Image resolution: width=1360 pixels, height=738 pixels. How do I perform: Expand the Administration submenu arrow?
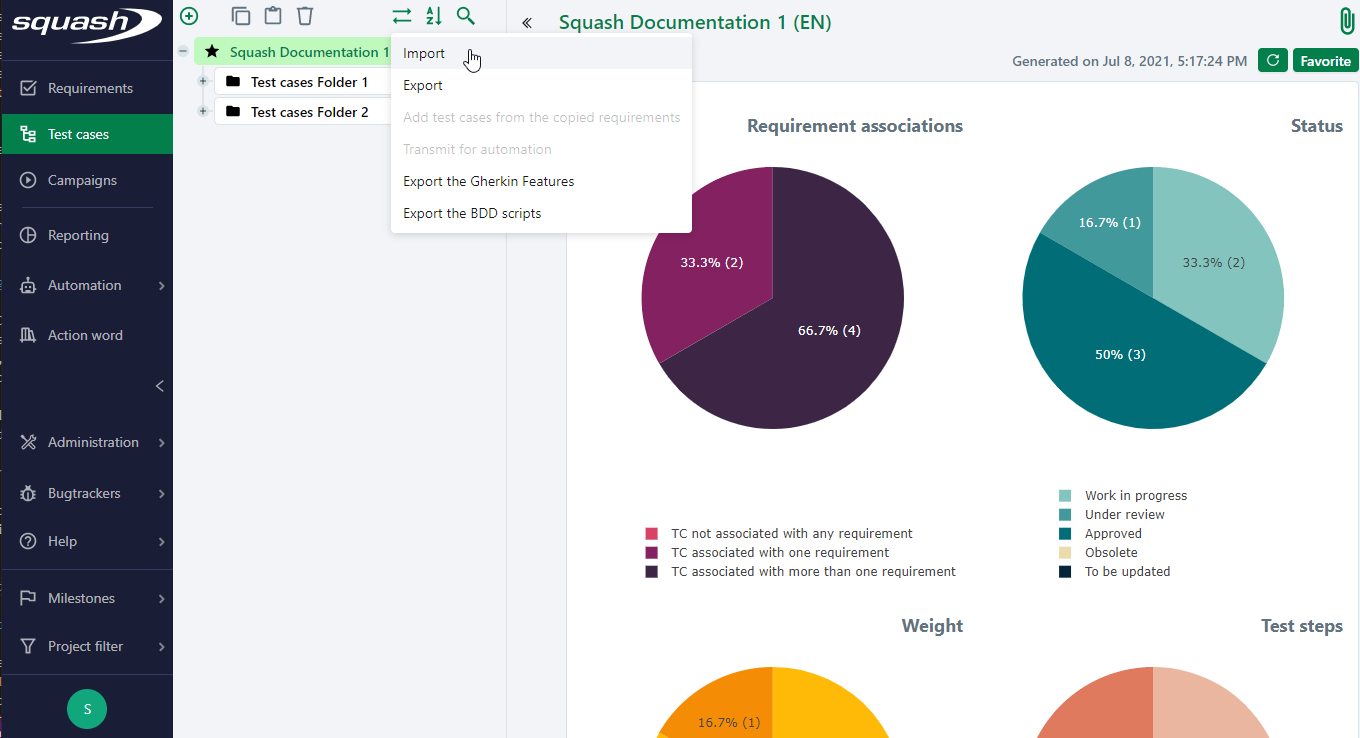pyautogui.click(x=161, y=443)
